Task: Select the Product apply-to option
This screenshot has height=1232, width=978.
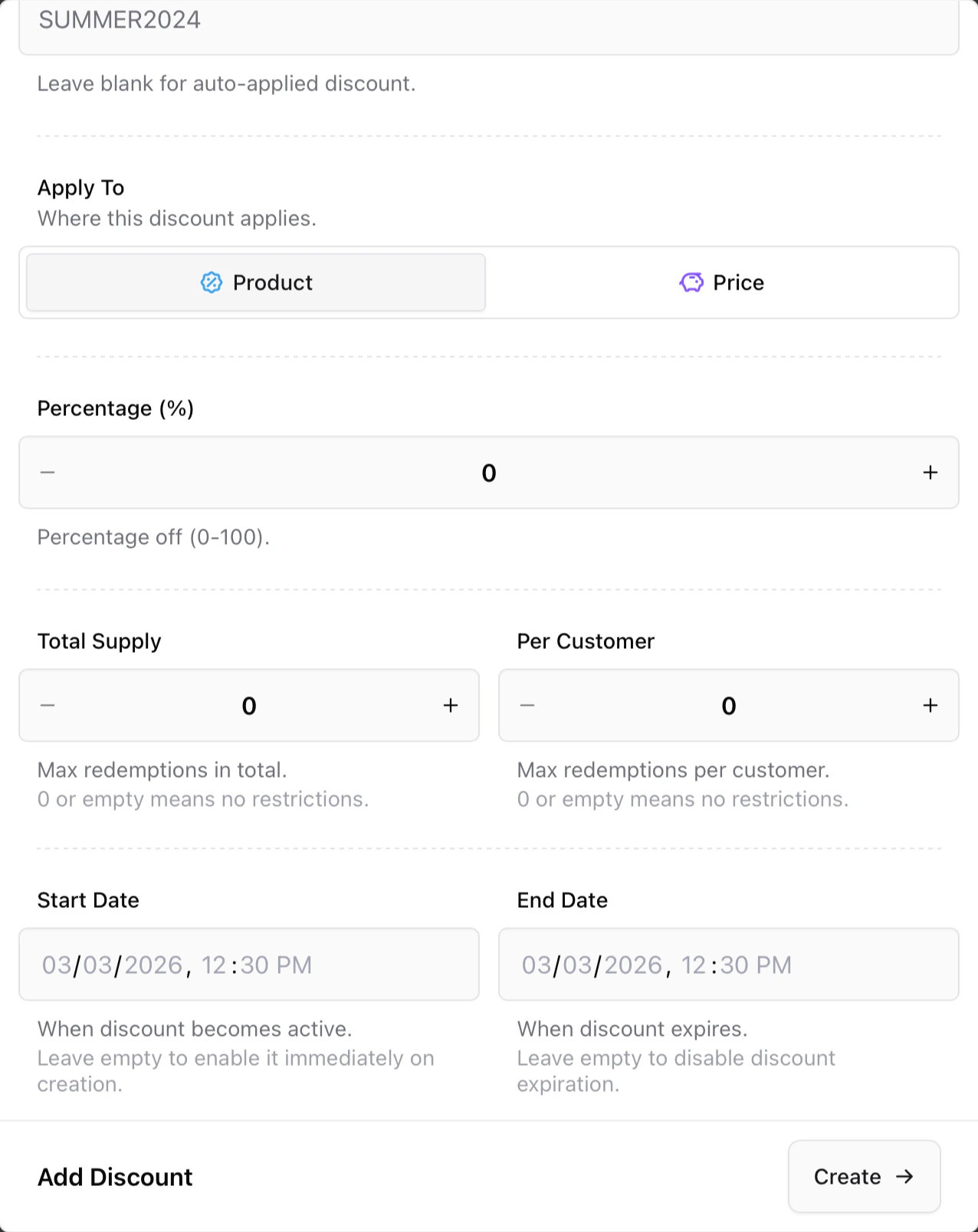Action: (x=256, y=283)
